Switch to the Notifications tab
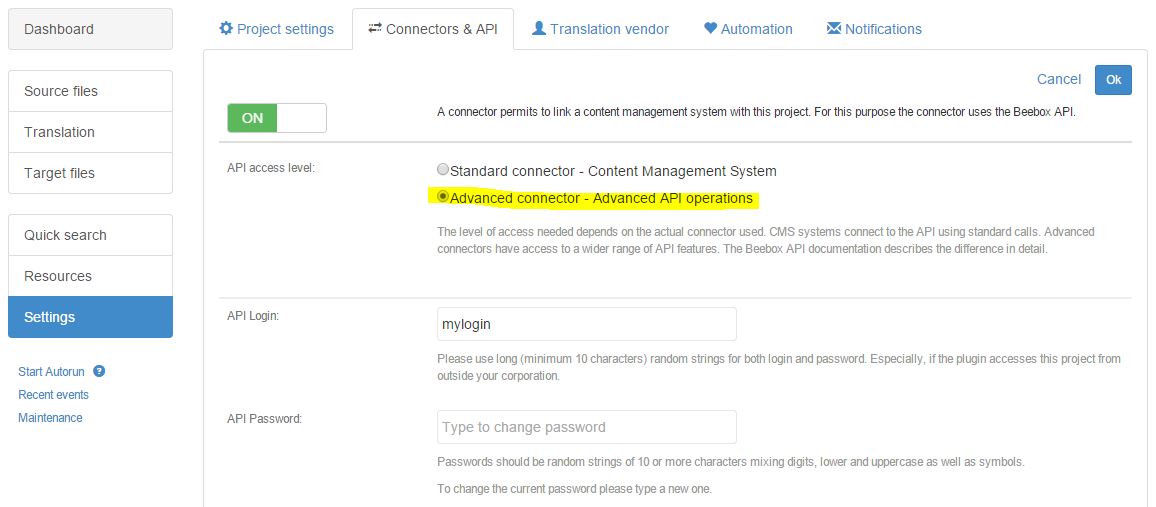 pos(874,29)
